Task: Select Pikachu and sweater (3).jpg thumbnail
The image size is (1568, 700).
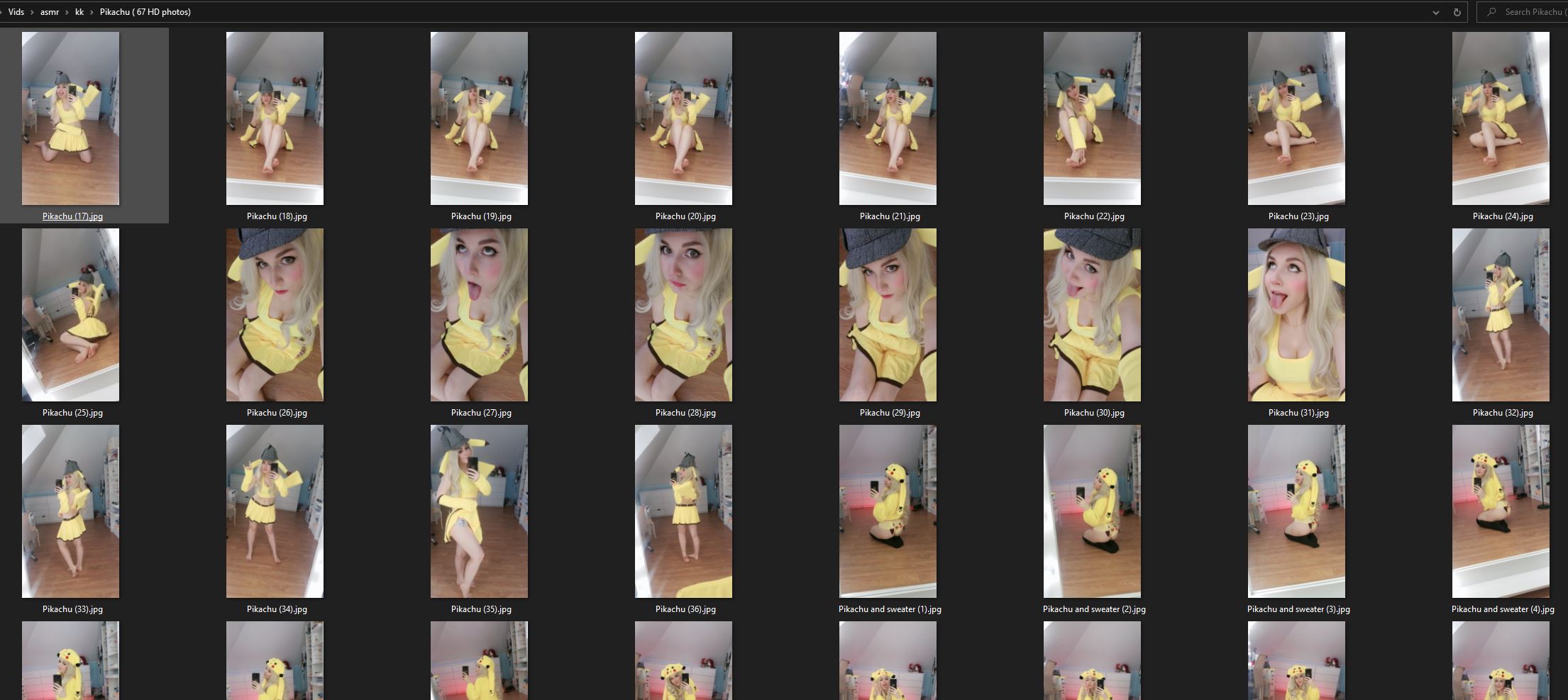Action: 1296,511
